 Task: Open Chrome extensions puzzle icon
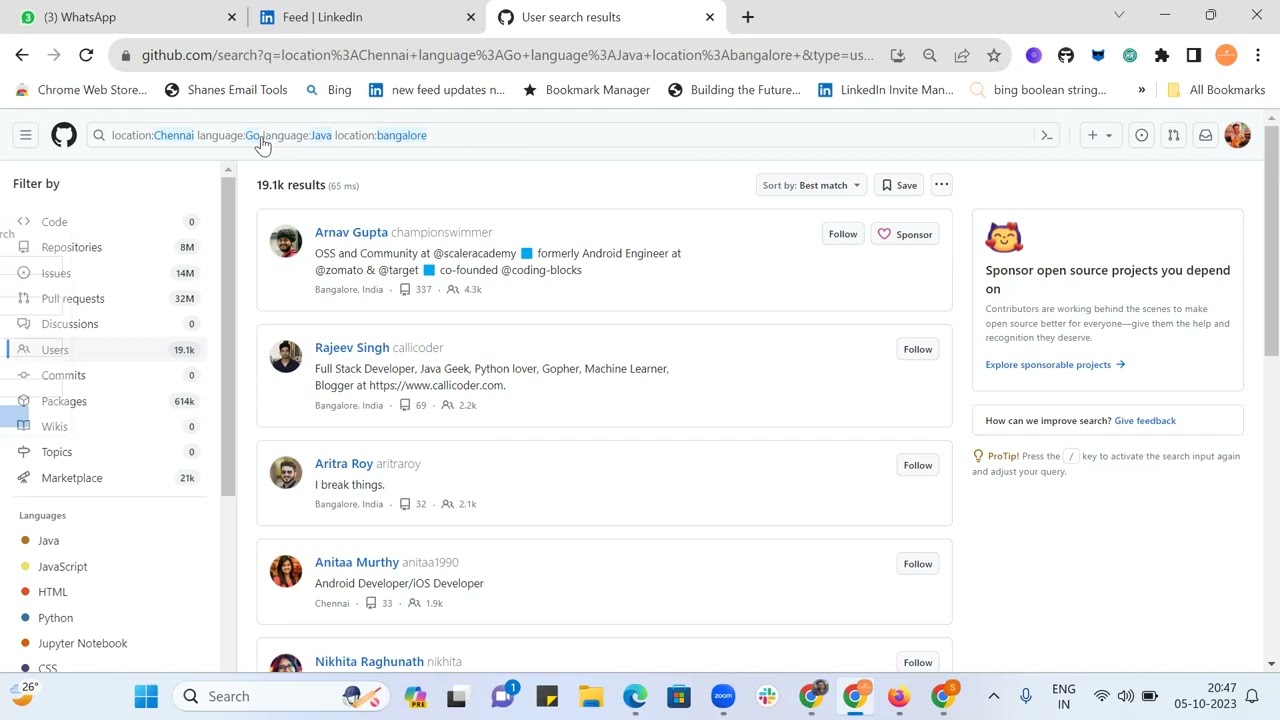1162,55
